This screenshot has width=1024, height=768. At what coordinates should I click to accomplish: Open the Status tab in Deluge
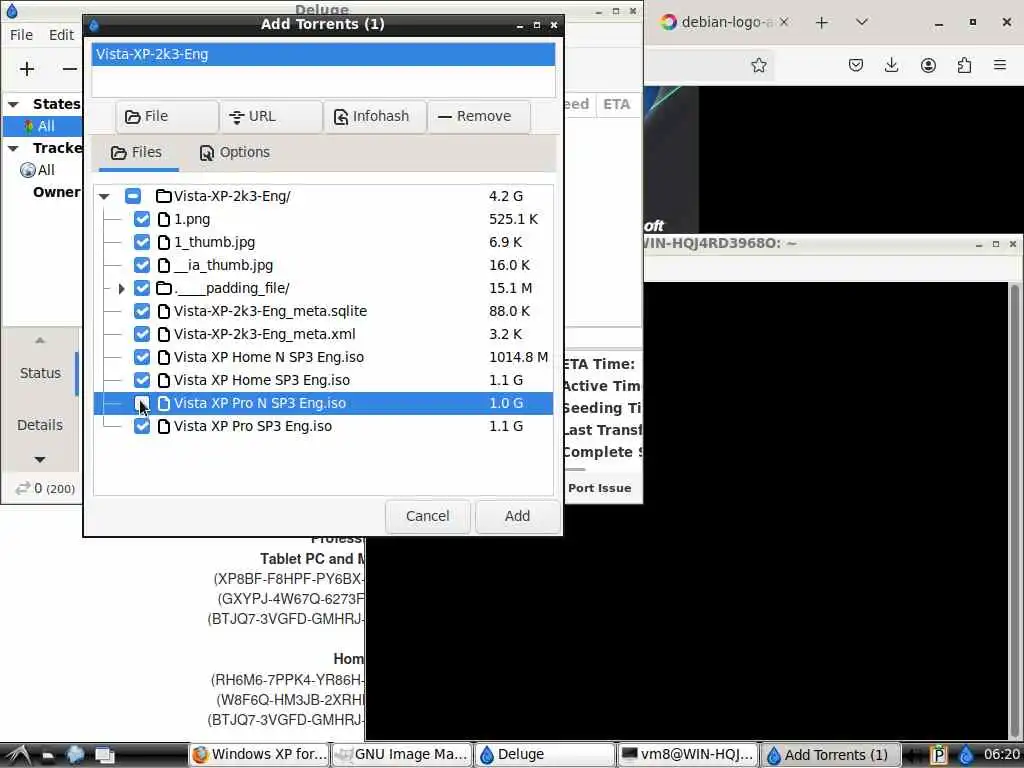pos(40,374)
